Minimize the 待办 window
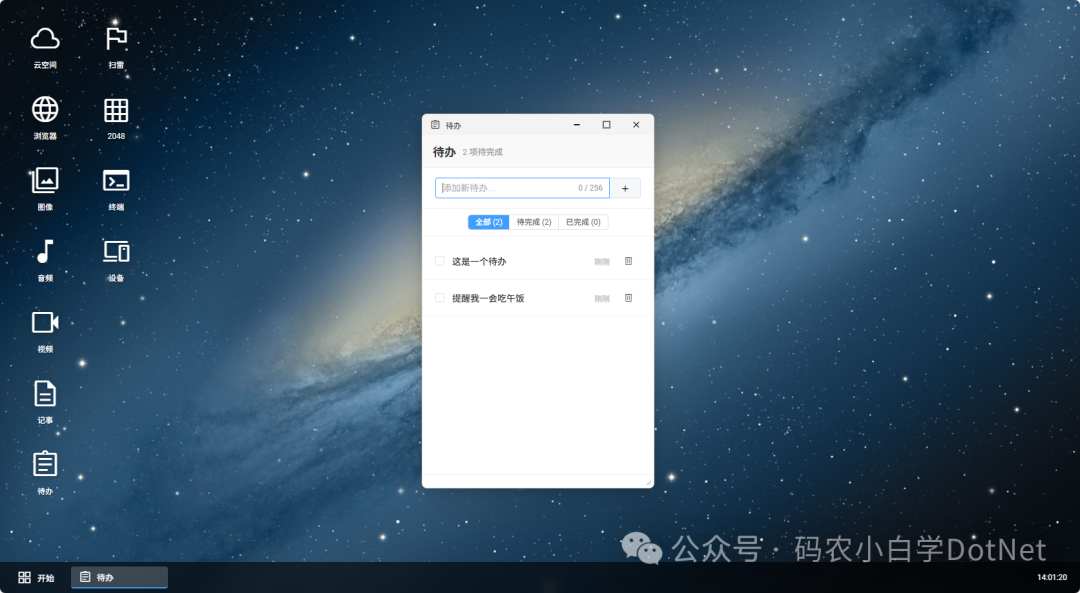Image resolution: width=1080 pixels, height=593 pixels. pyautogui.click(x=577, y=125)
